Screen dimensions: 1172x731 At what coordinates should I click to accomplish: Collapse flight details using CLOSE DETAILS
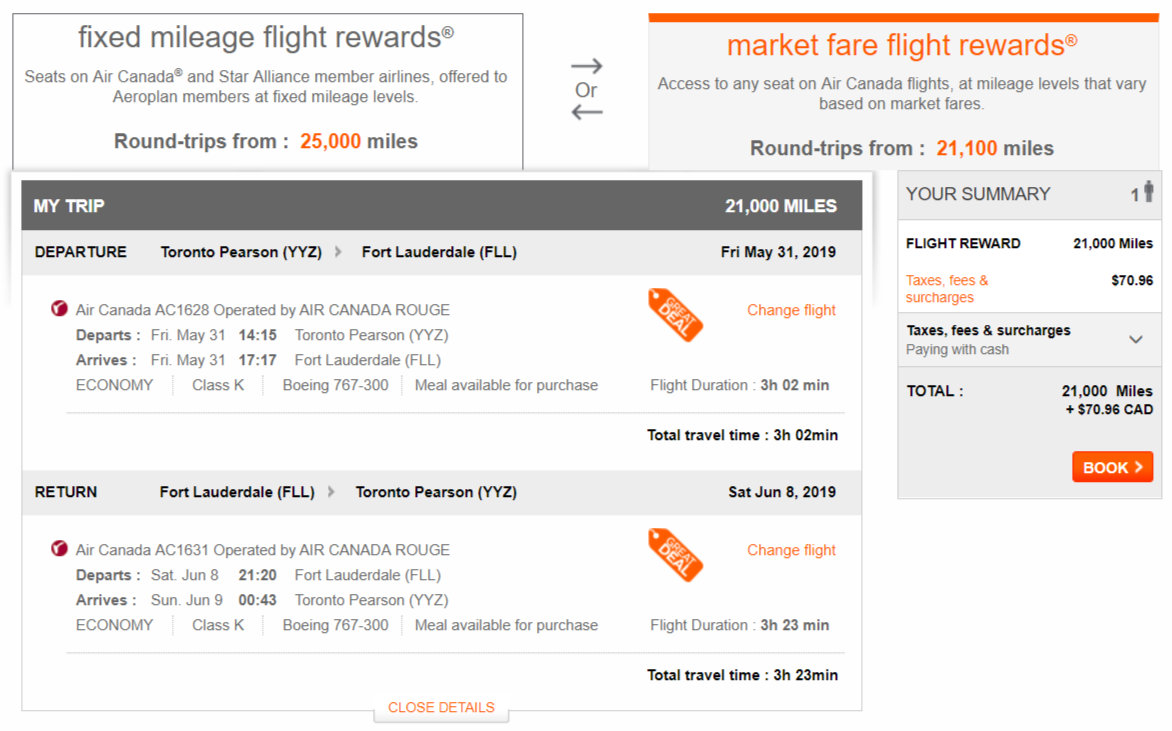pyautogui.click(x=441, y=707)
